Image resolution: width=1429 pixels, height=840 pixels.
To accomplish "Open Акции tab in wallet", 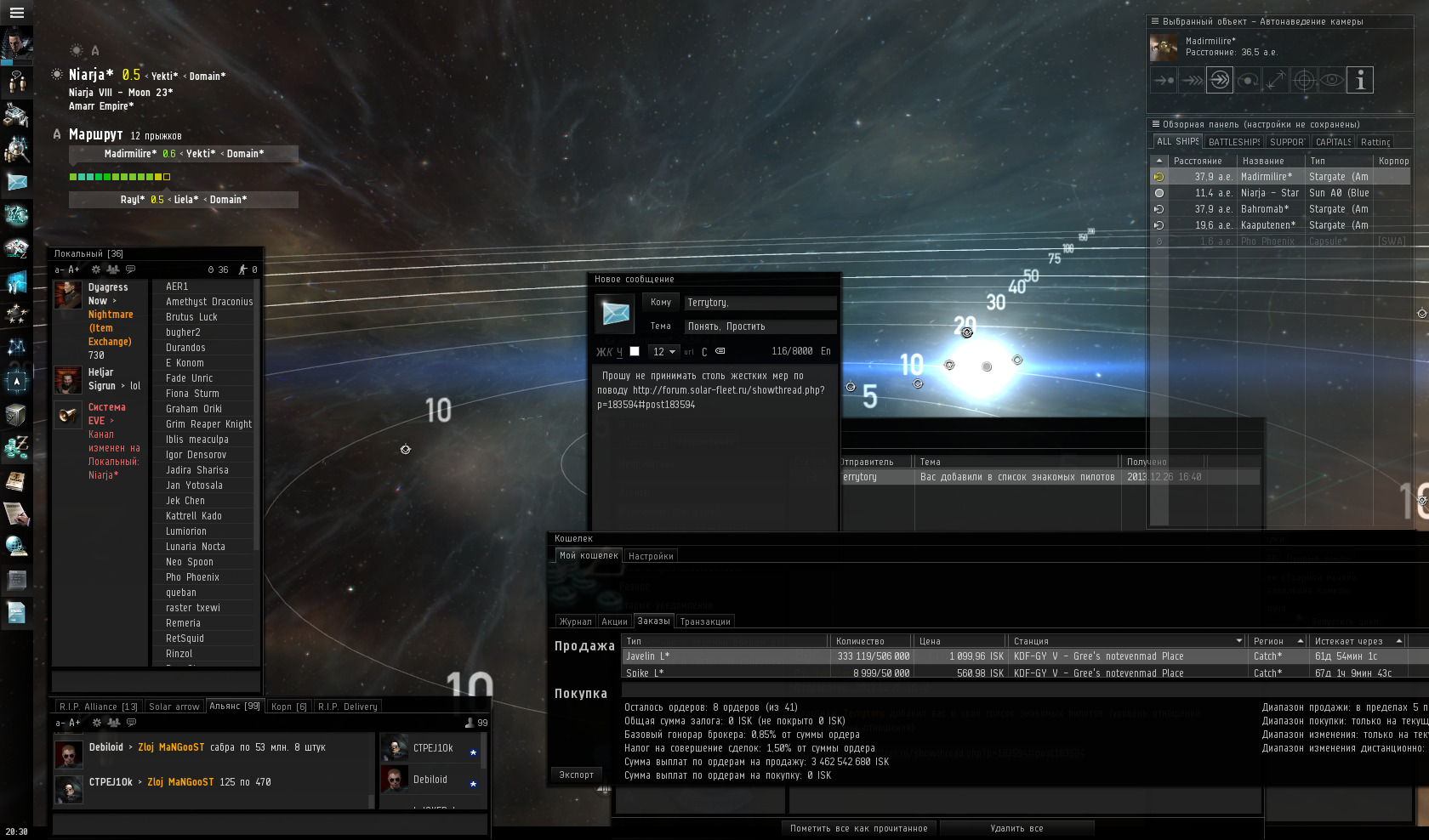I will [614, 621].
